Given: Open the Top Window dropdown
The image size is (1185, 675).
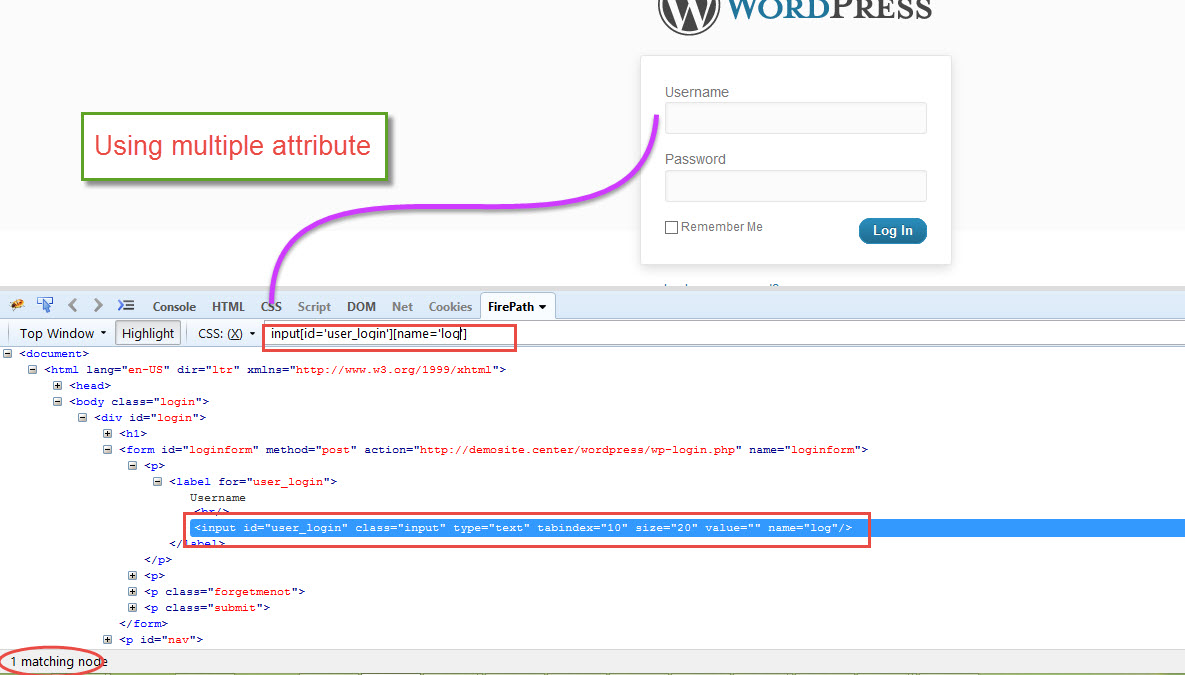Looking at the screenshot, I should point(60,333).
